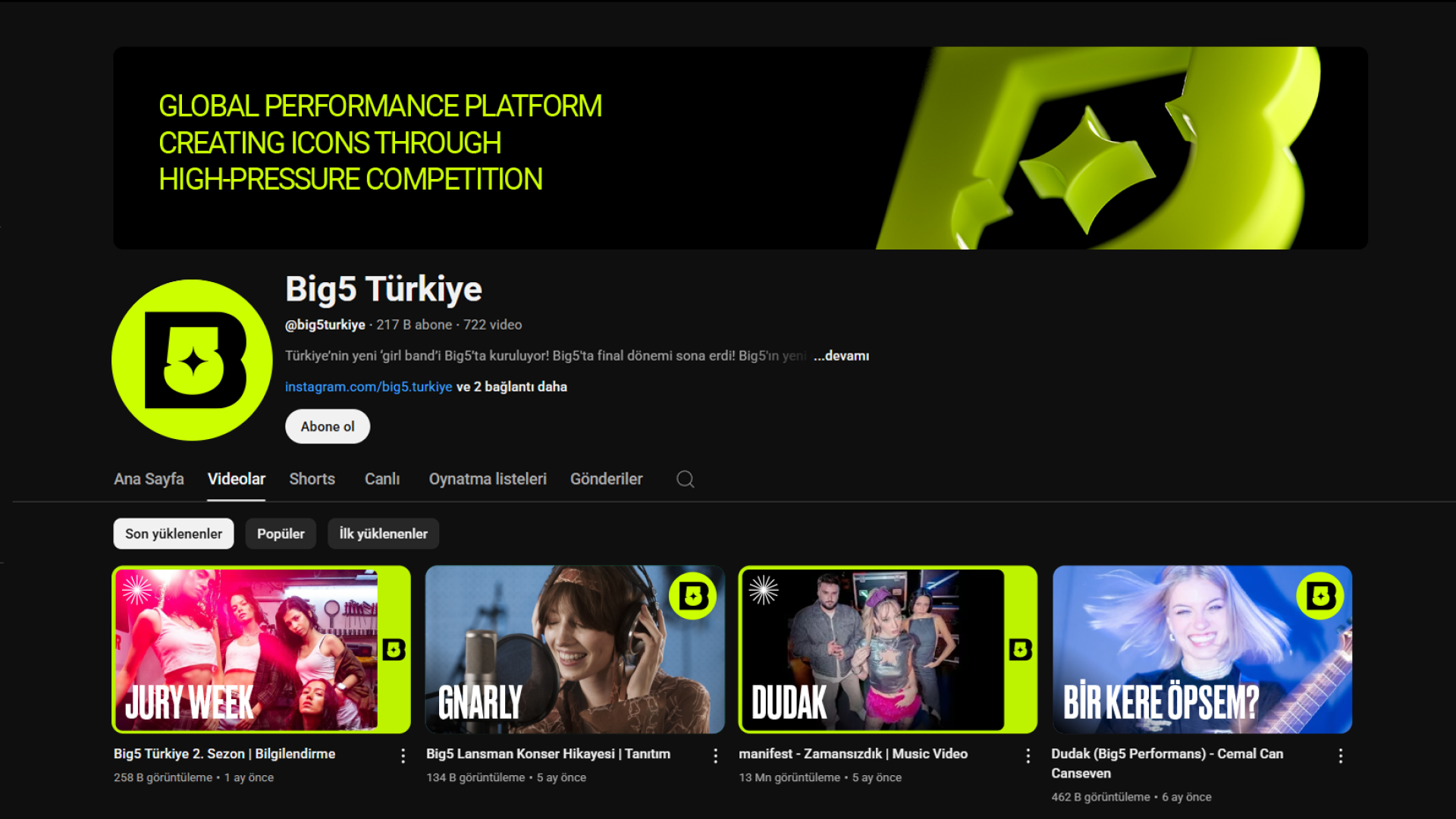Click the channel search magnifier icon

(x=685, y=479)
